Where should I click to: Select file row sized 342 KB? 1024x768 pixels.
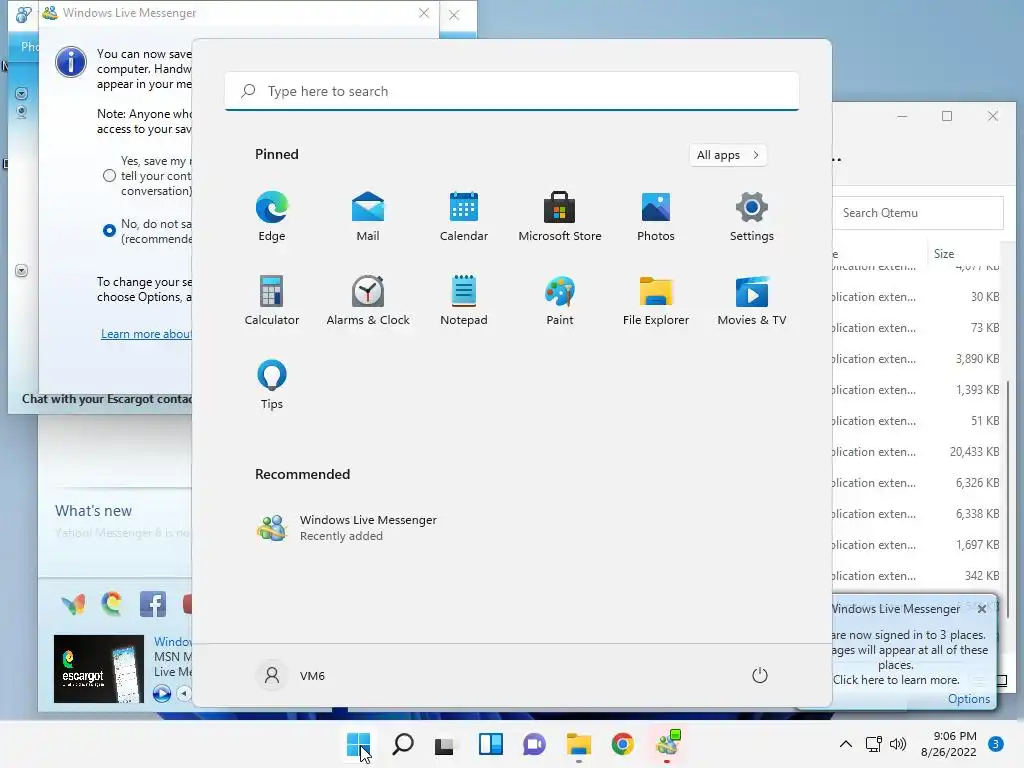tap(916, 575)
